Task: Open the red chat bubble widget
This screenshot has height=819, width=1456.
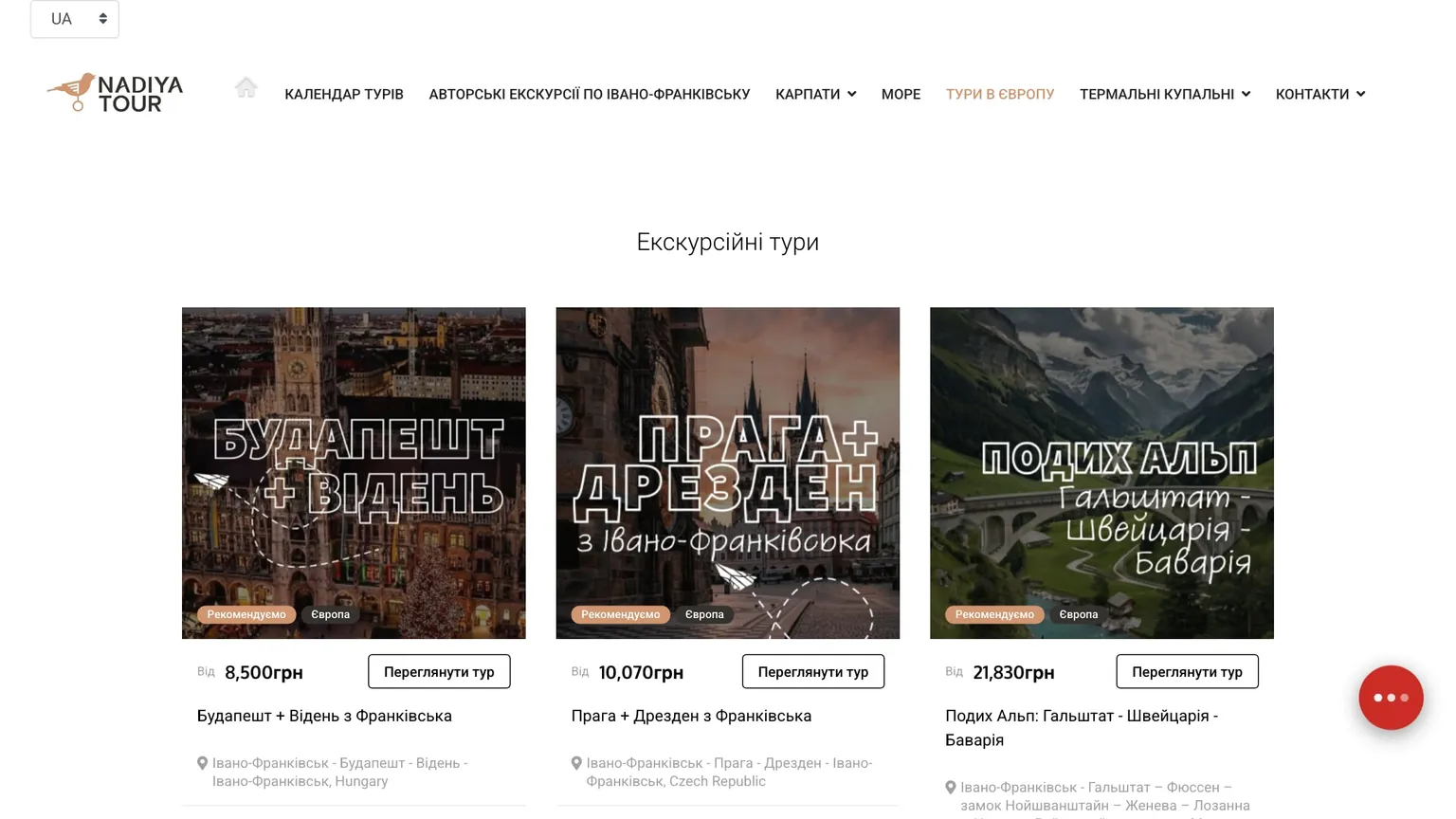Action: click(x=1391, y=698)
